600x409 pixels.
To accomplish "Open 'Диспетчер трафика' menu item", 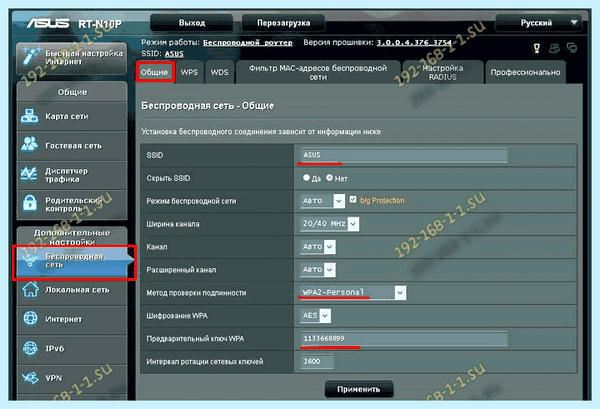I will point(72,175).
